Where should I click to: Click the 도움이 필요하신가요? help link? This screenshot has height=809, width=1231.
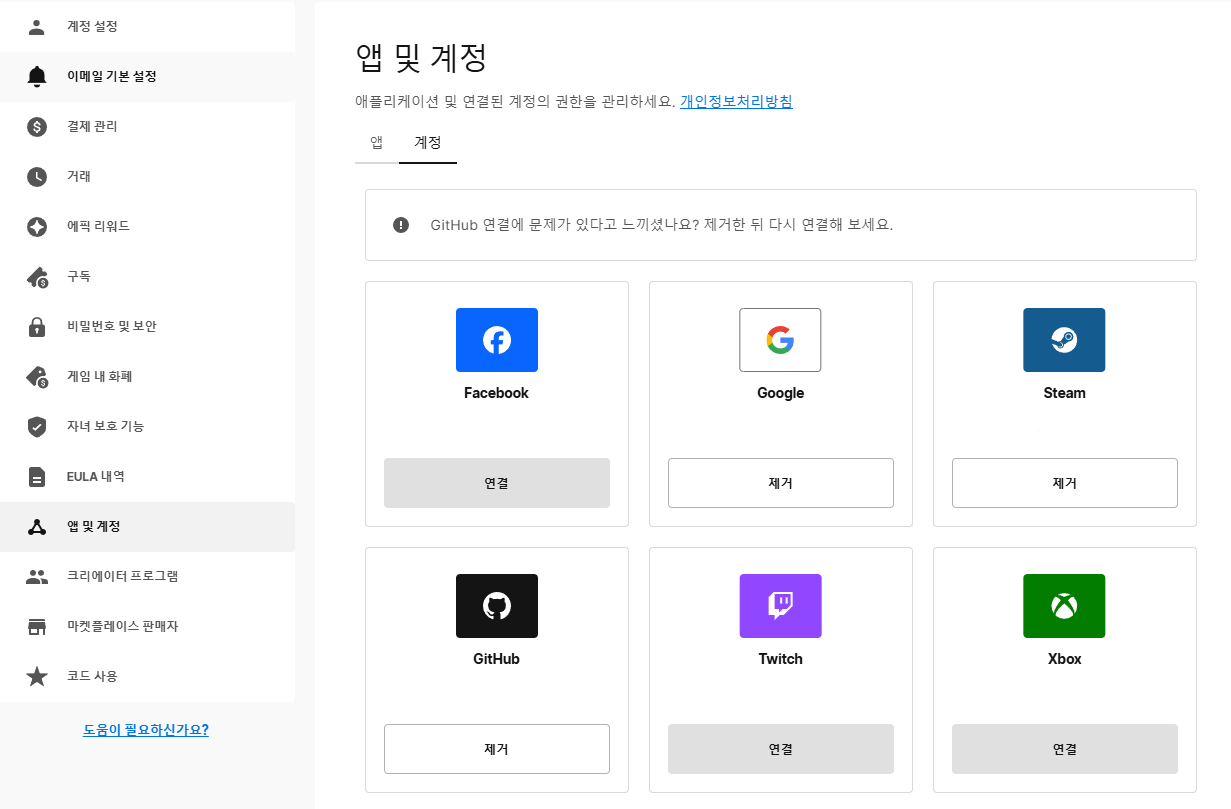146,730
